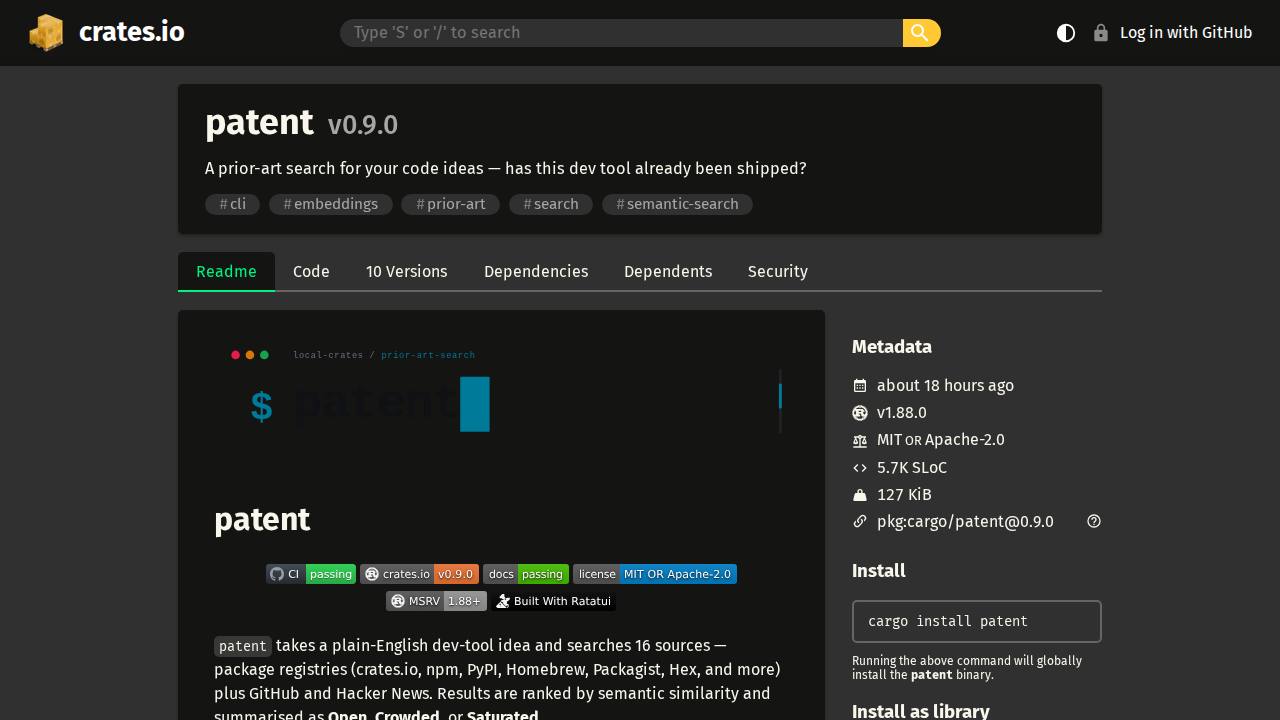The image size is (1280, 720).
Task: Toggle the light/dark color theme
Action: [x=1066, y=33]
